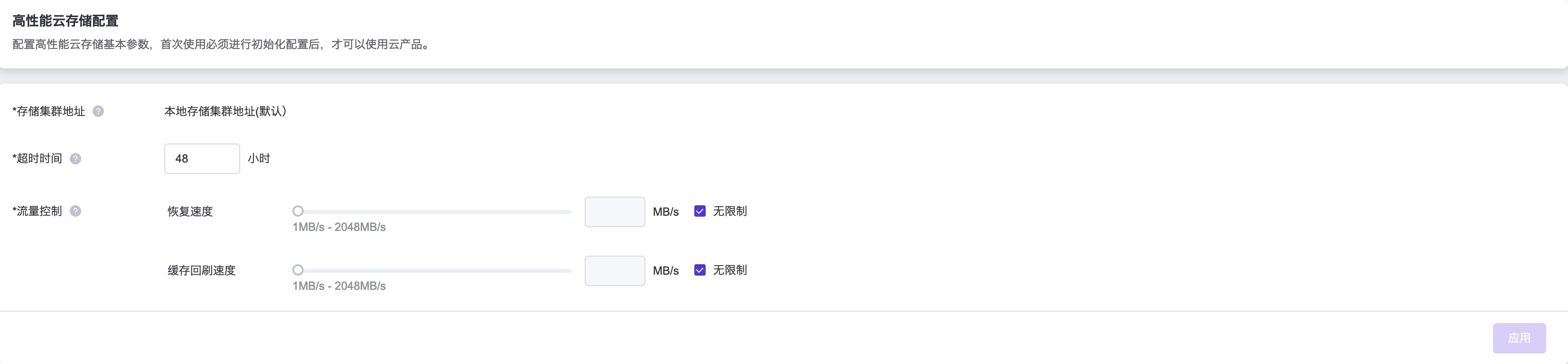Image resolution: width=1568 pixels, height=364 pixels.
Task: Click the 缓存回刷速度 slider handle
Action: tap(298, 270)
